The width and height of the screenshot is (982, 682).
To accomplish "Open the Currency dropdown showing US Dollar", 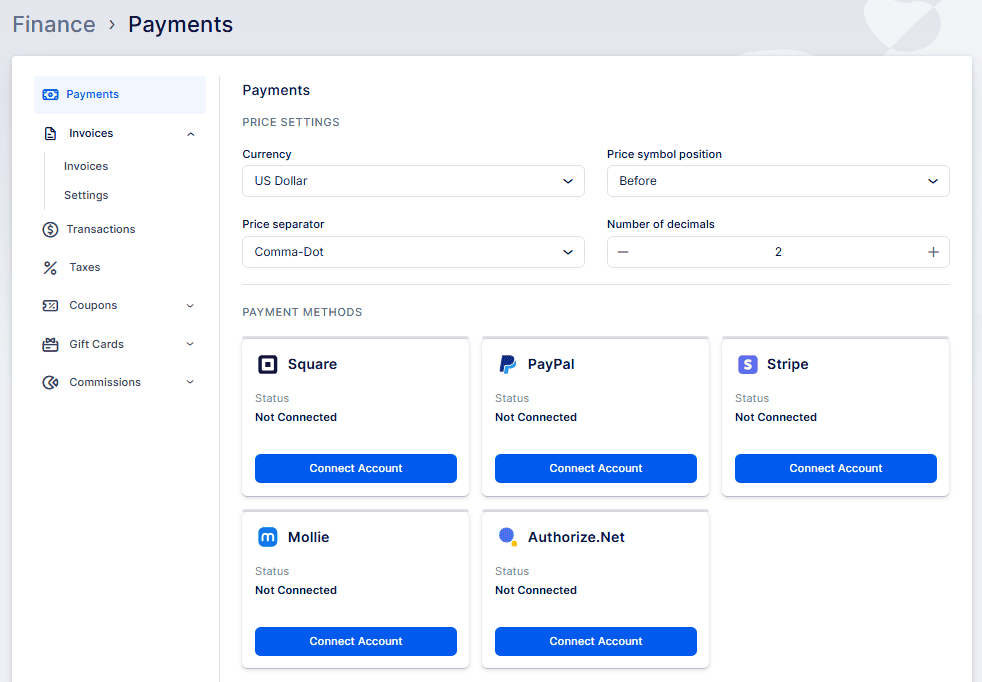I will point(413,181).
